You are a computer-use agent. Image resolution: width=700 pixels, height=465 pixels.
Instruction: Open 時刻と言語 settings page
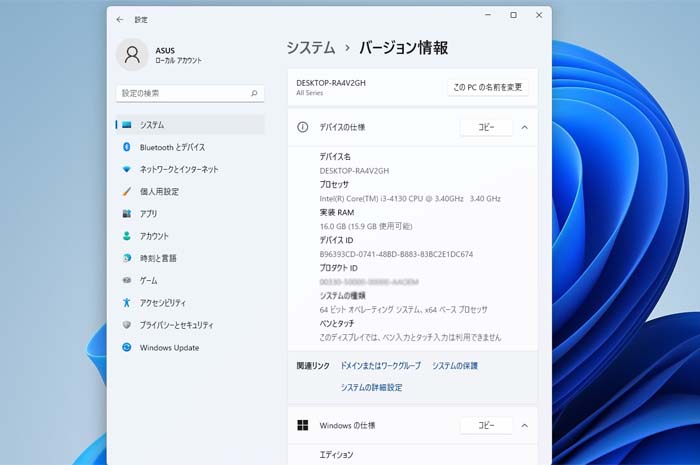coord(190,258)
